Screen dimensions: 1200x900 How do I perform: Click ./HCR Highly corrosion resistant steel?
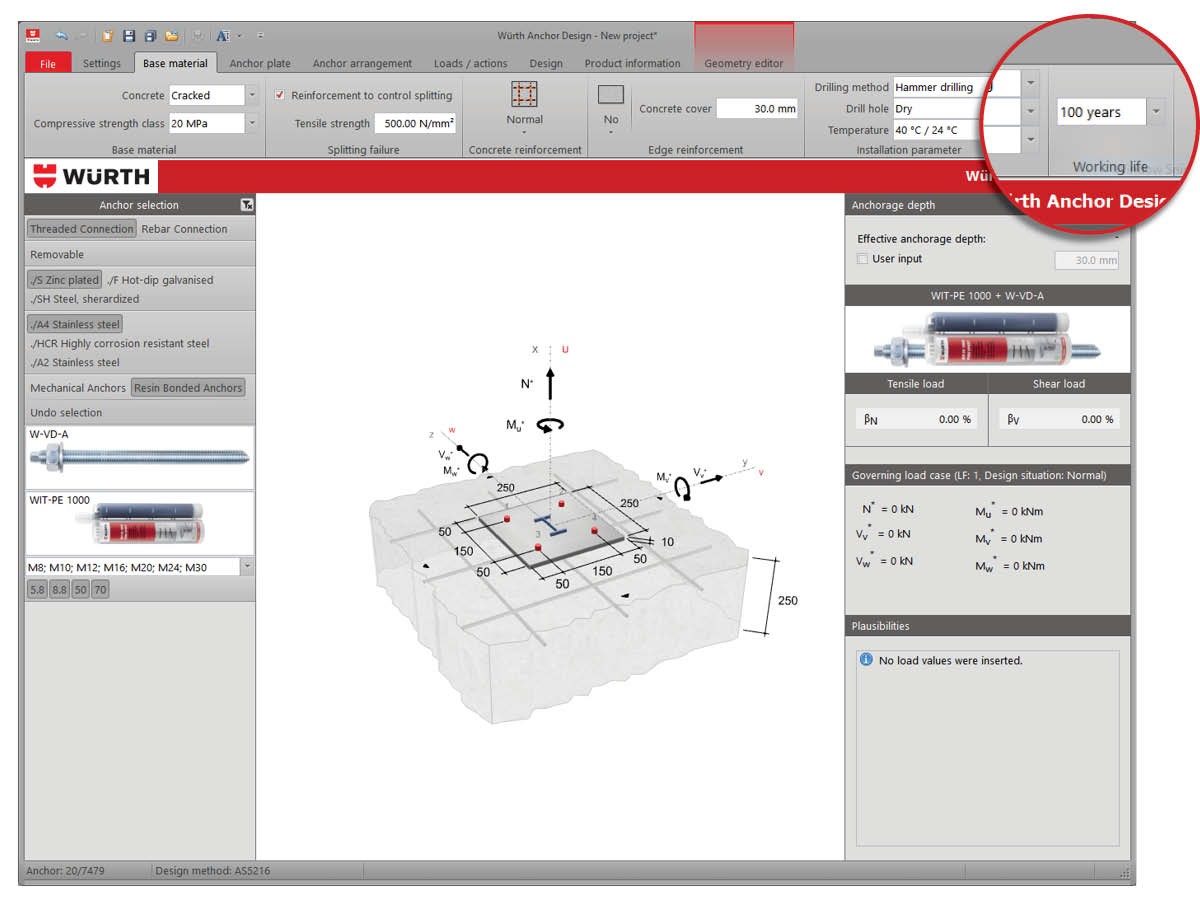tap(119, 344)
